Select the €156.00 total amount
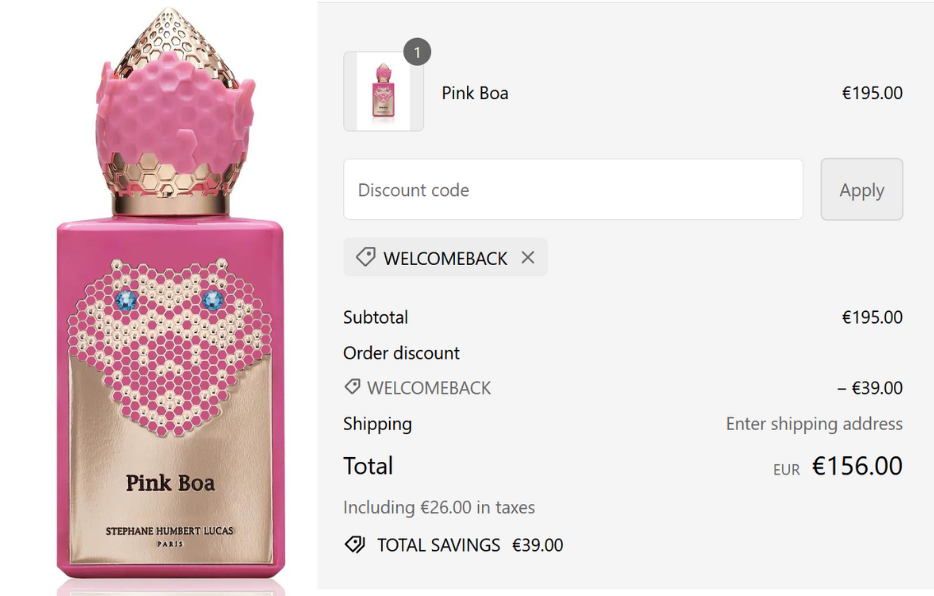The width and height of the screenshot is (934, 596). coord(857,466)
